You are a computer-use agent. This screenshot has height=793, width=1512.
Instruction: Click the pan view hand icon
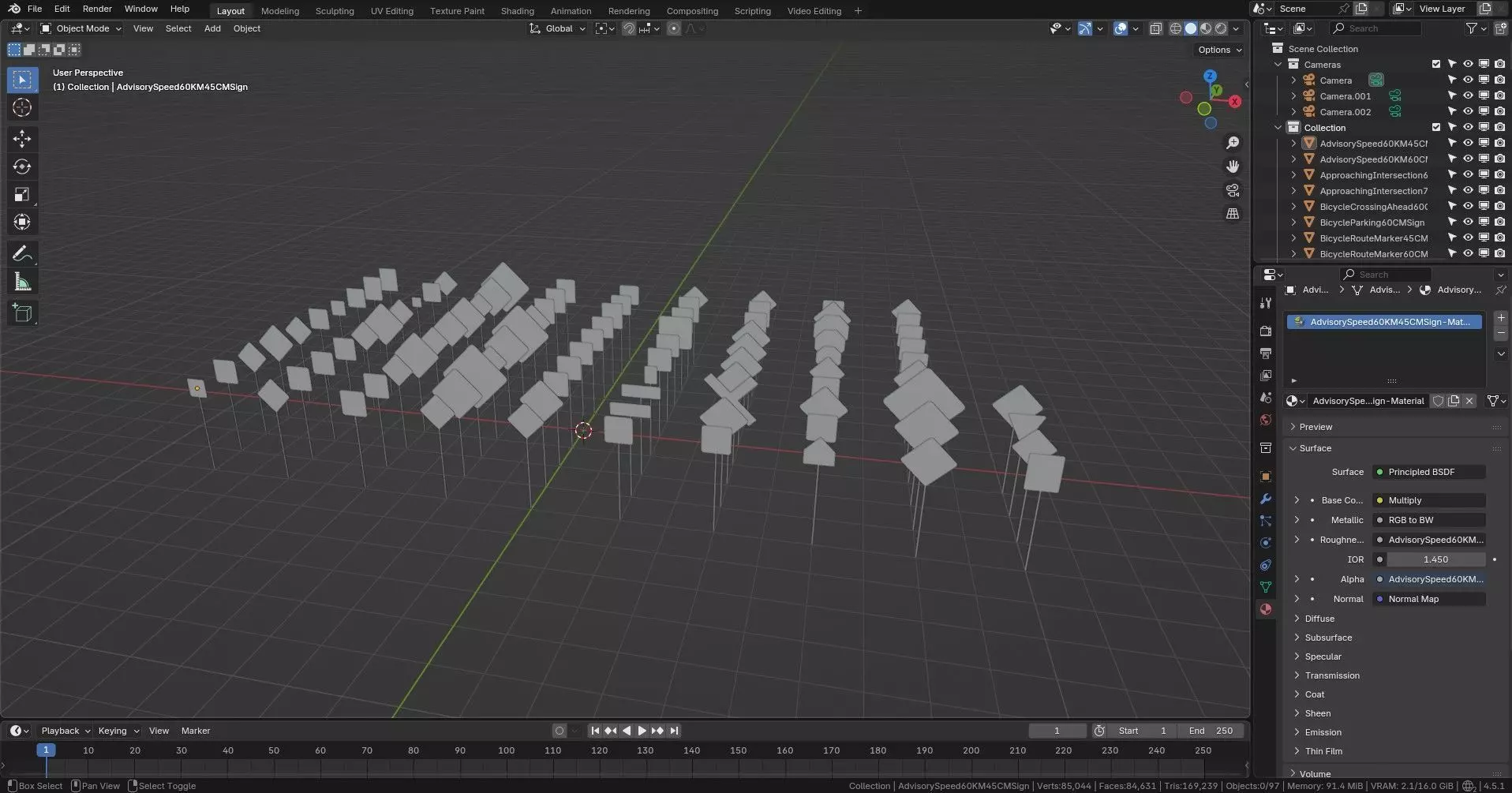coord(1233,166)
